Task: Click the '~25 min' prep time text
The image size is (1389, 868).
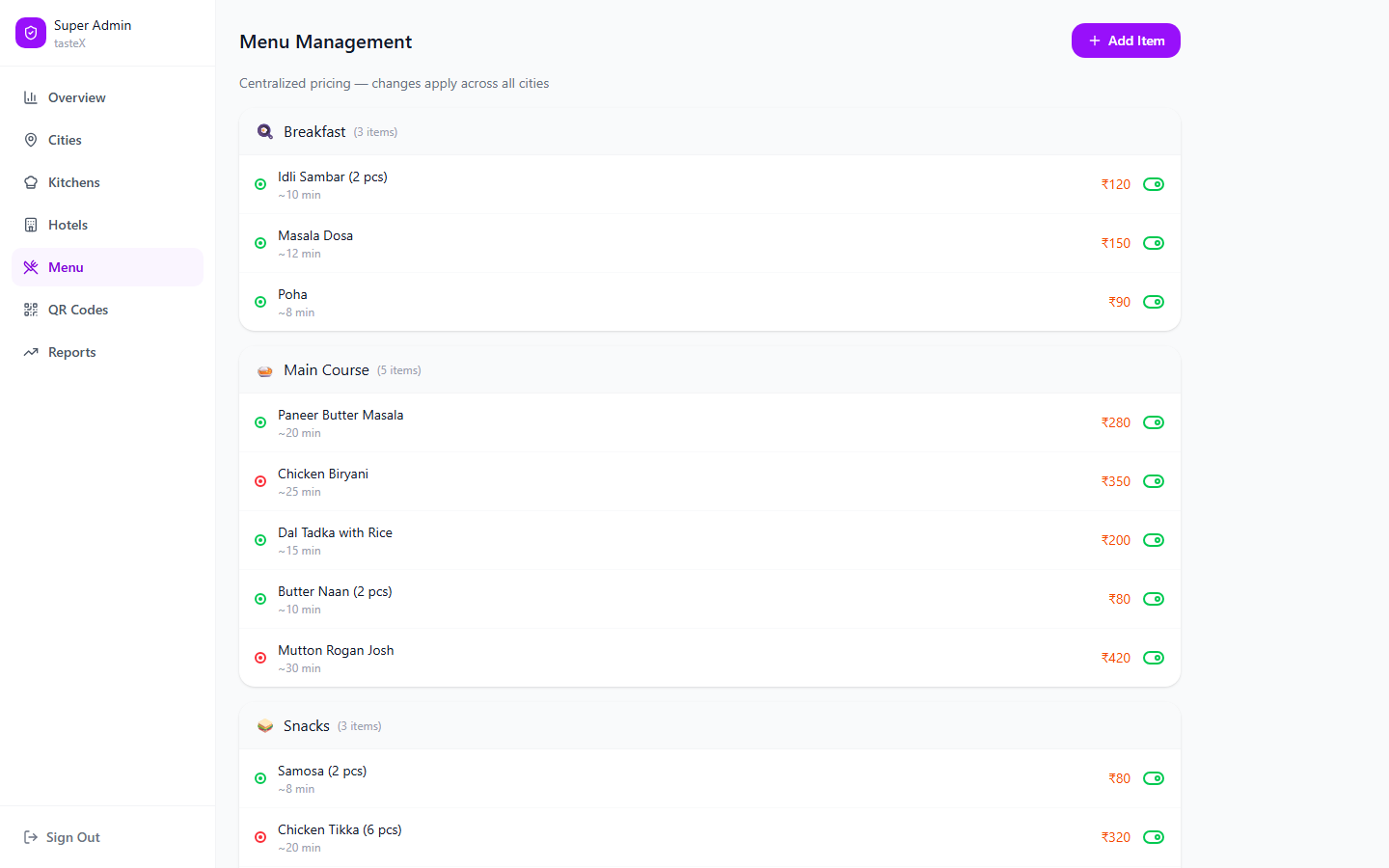Action: click(x=299, y=492)
